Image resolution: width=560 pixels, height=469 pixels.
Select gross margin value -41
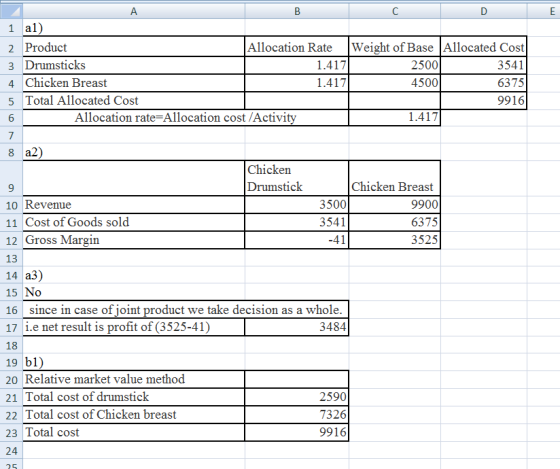297,240
